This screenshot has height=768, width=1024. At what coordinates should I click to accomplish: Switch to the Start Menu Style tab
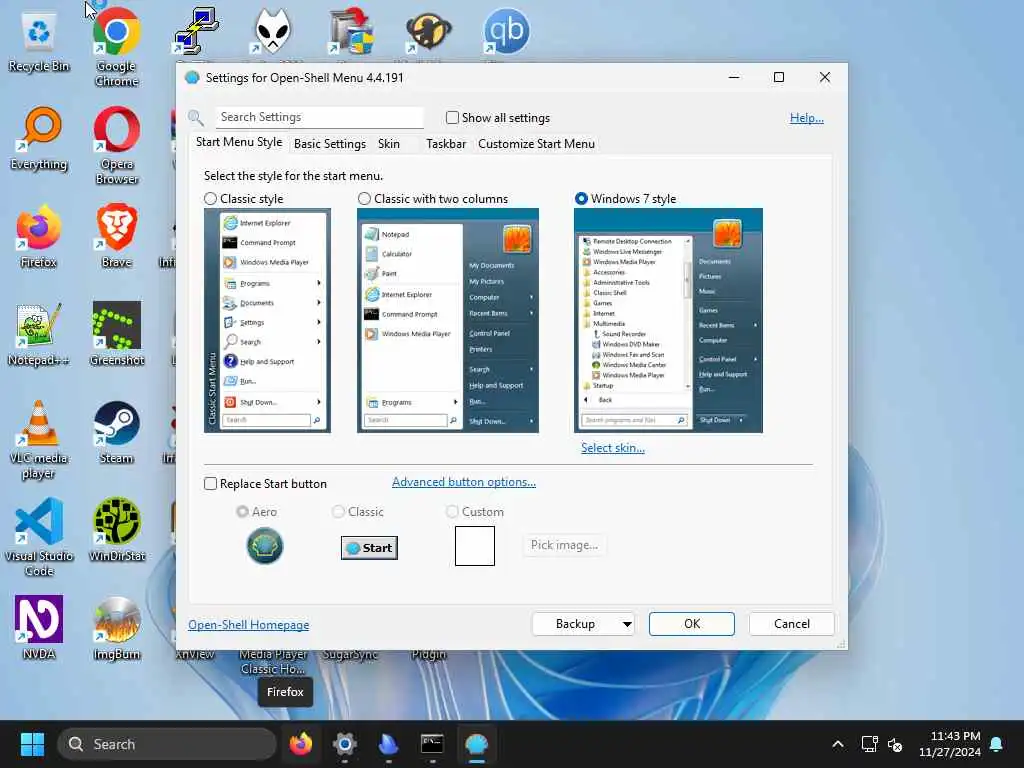pos(239,142)
